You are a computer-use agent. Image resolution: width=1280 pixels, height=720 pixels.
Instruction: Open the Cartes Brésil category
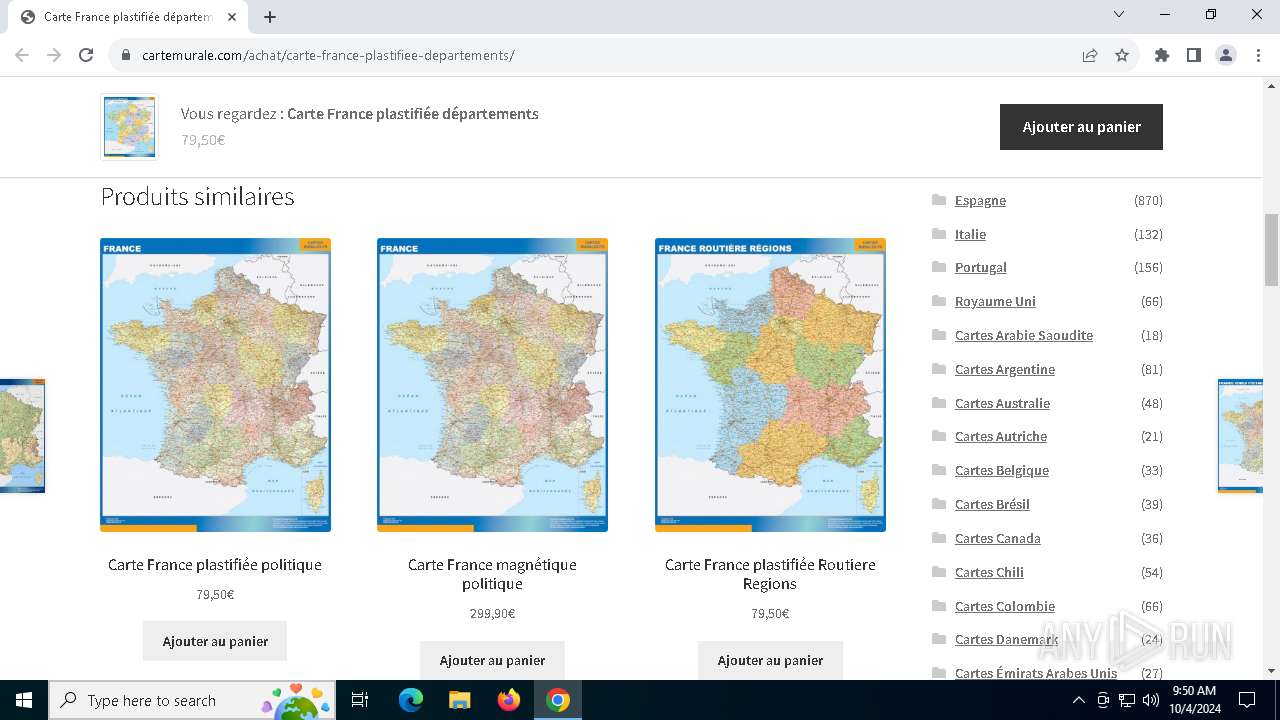click(x=992, y=504)
